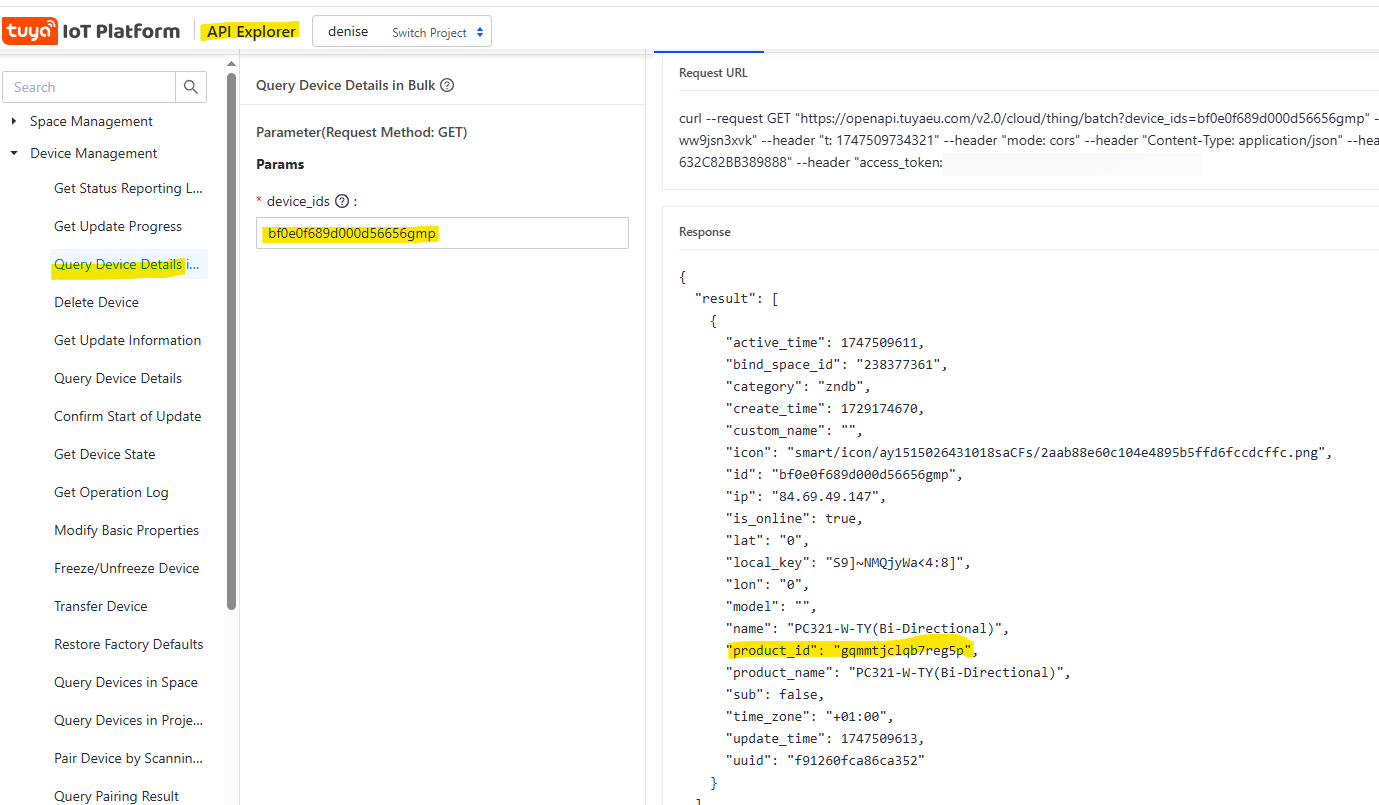Click the sidebar scroll up arrow
Viewport: 1379px width, 805px height.
[232, 66]
